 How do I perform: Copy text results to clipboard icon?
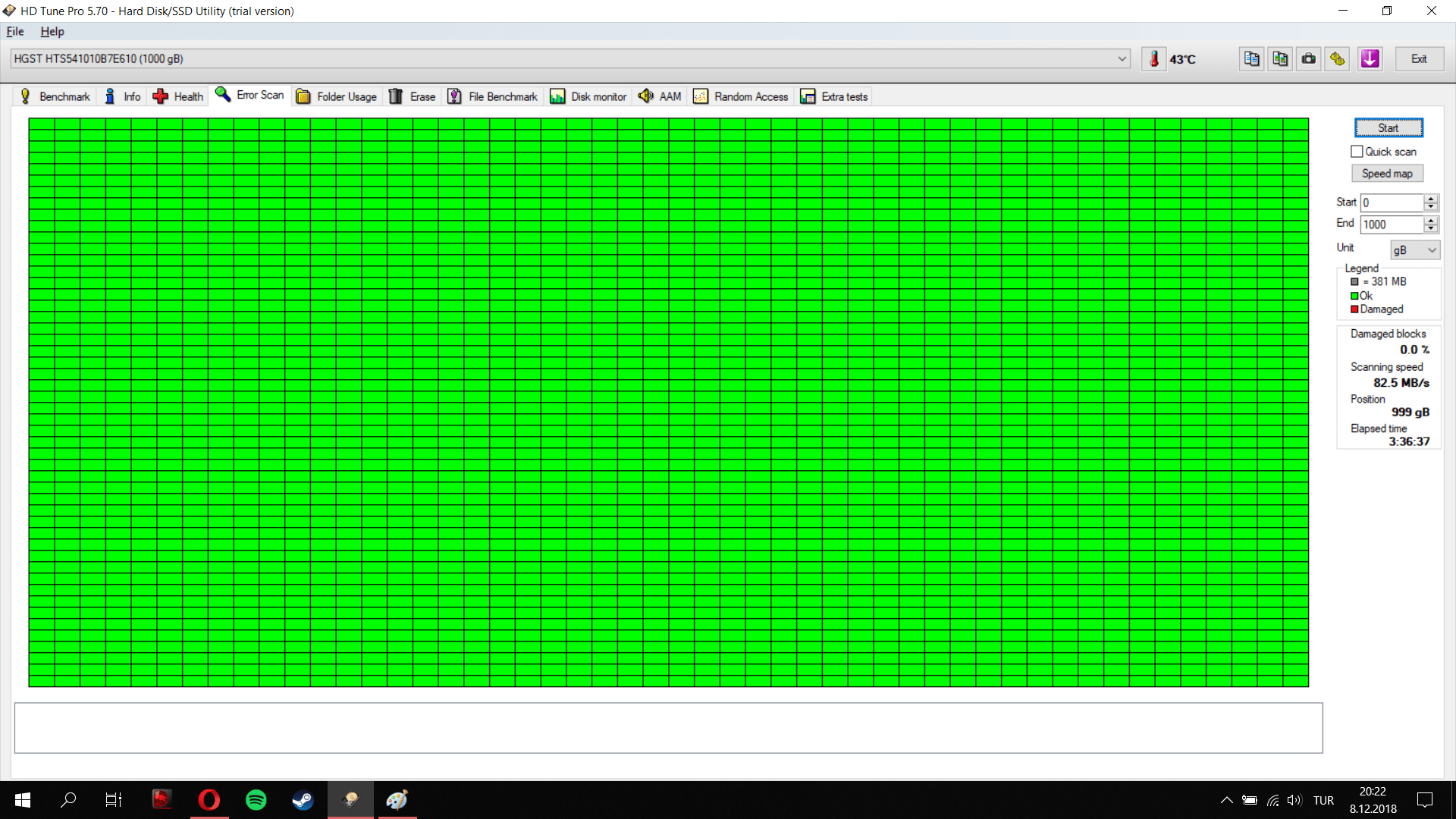tap(1251, 59)
